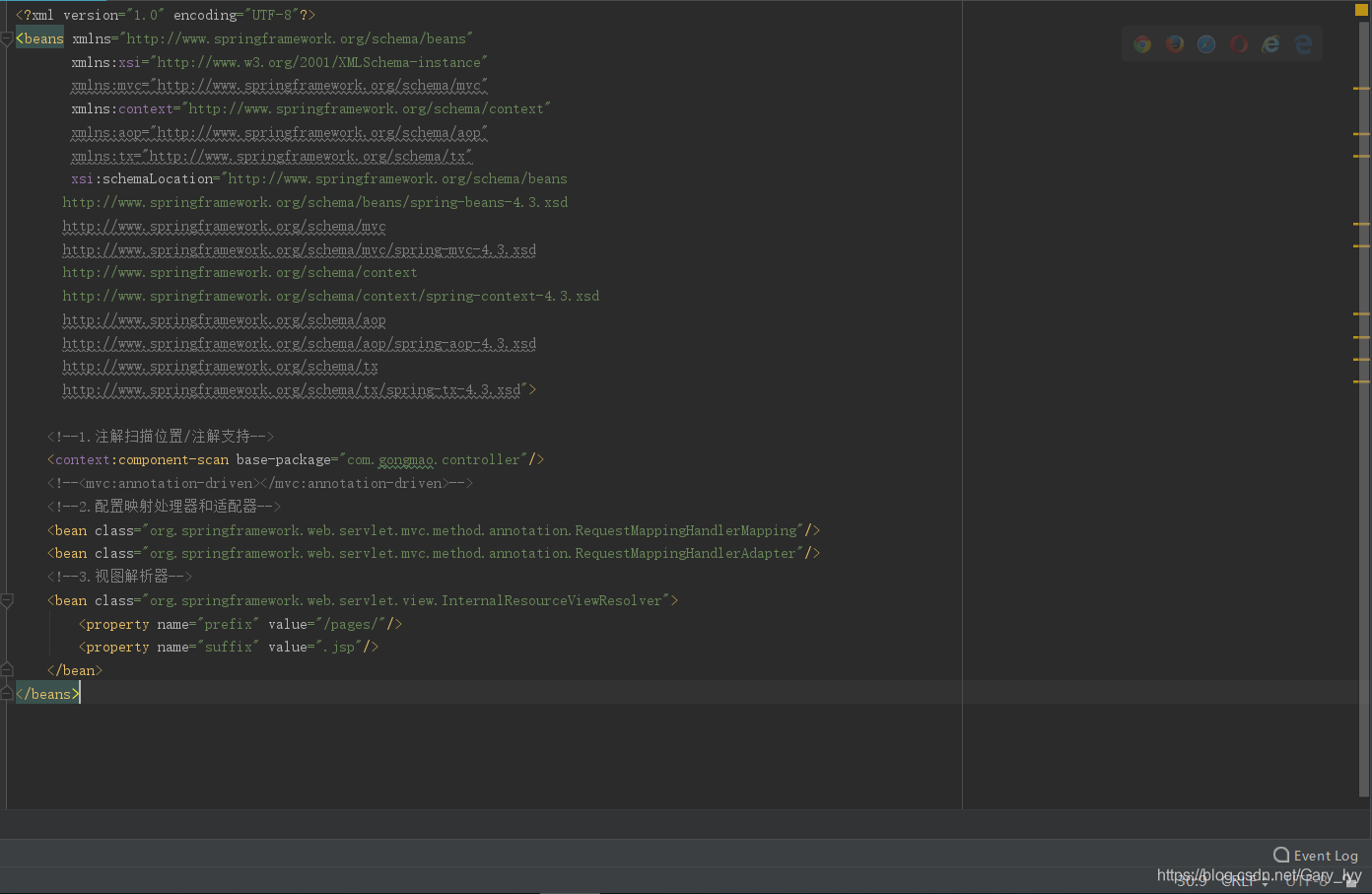Click the Event Log balloon icon
1372x894 pixels.
[1281, 855]
